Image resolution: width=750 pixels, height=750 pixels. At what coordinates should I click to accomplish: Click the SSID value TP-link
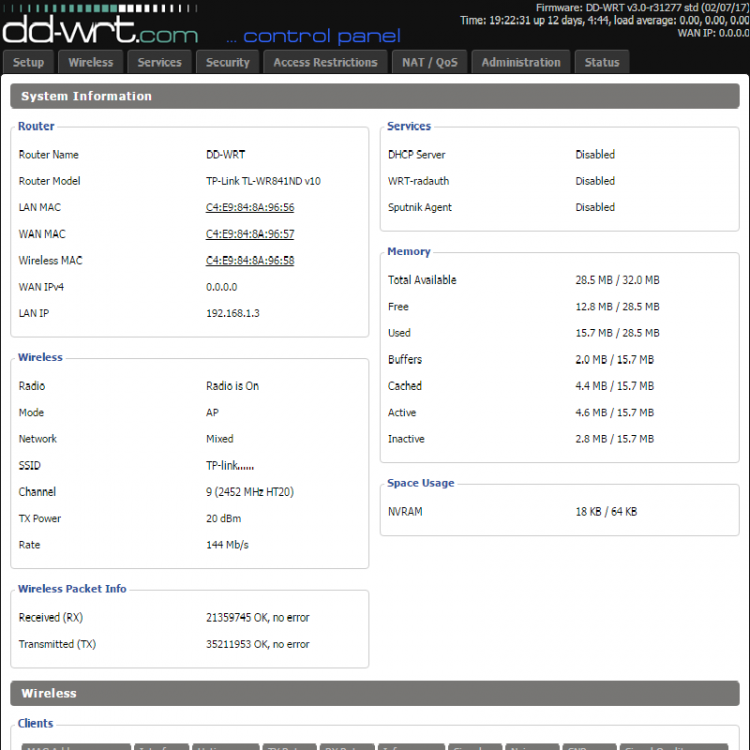tap(230, 466)
